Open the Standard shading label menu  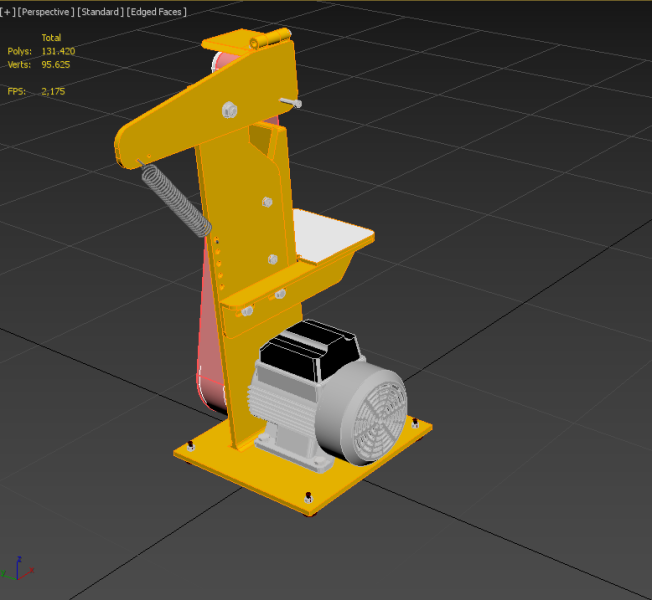[100, 12]
